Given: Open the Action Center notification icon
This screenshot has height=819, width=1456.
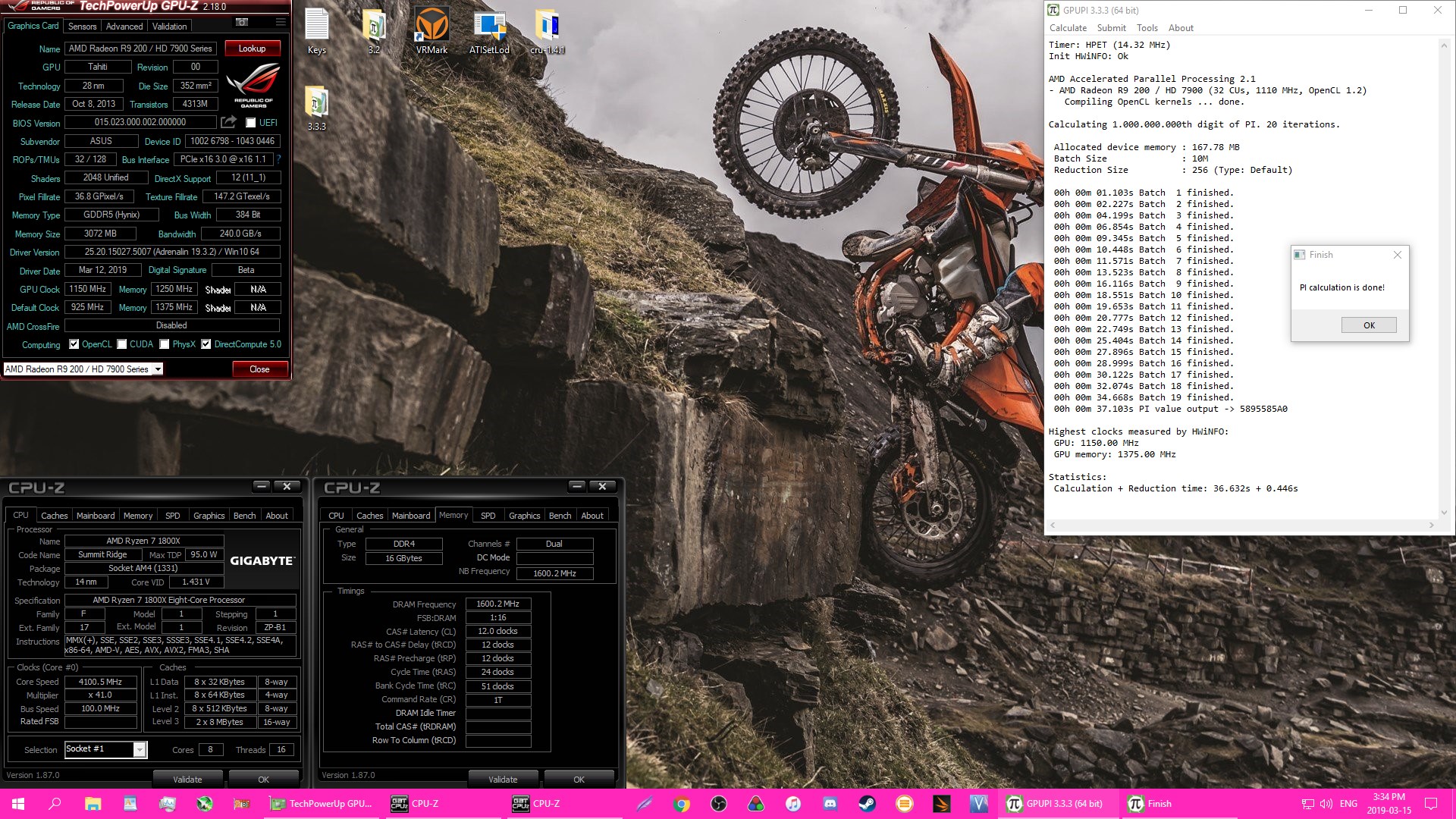Looking at the screenshot, I should click(1431, 804).
